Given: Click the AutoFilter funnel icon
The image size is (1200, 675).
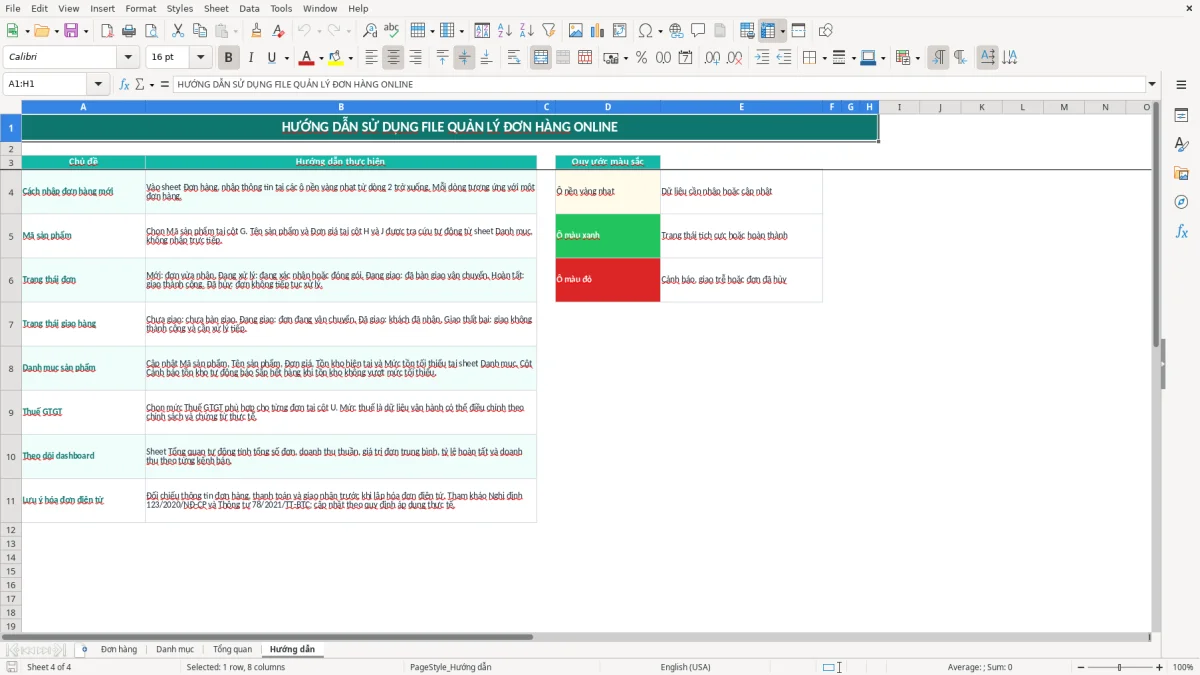Looking at the screenshot, I should tap(548, 31).
